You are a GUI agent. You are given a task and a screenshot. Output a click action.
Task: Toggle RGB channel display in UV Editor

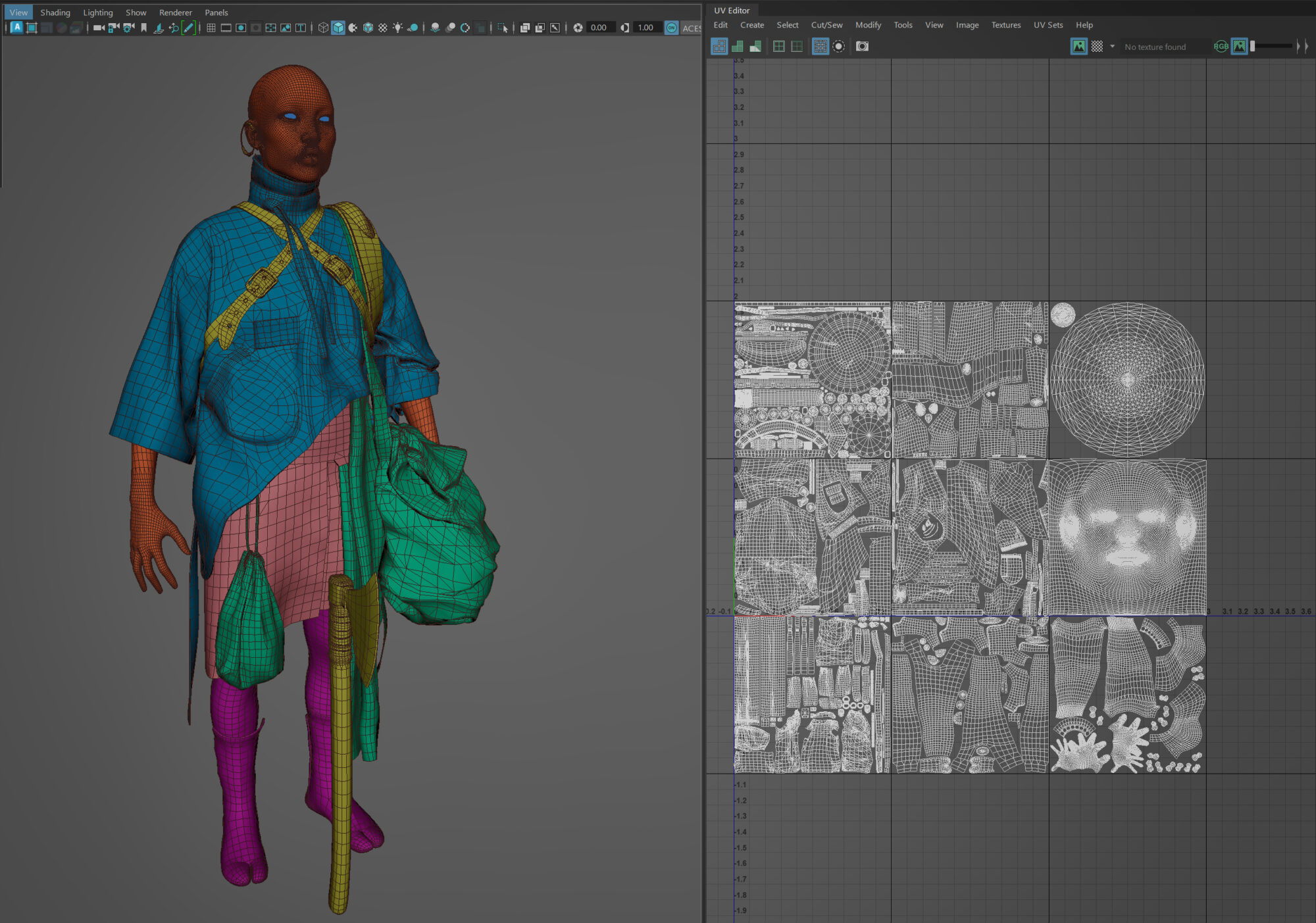(x=1221, y=46)
